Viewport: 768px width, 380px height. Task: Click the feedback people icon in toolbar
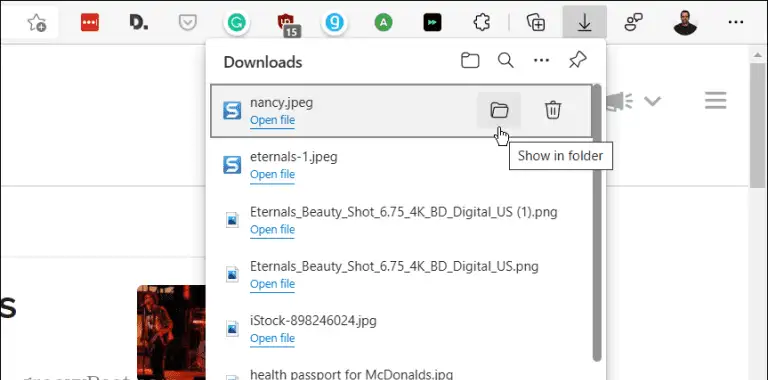coord(633,23)
